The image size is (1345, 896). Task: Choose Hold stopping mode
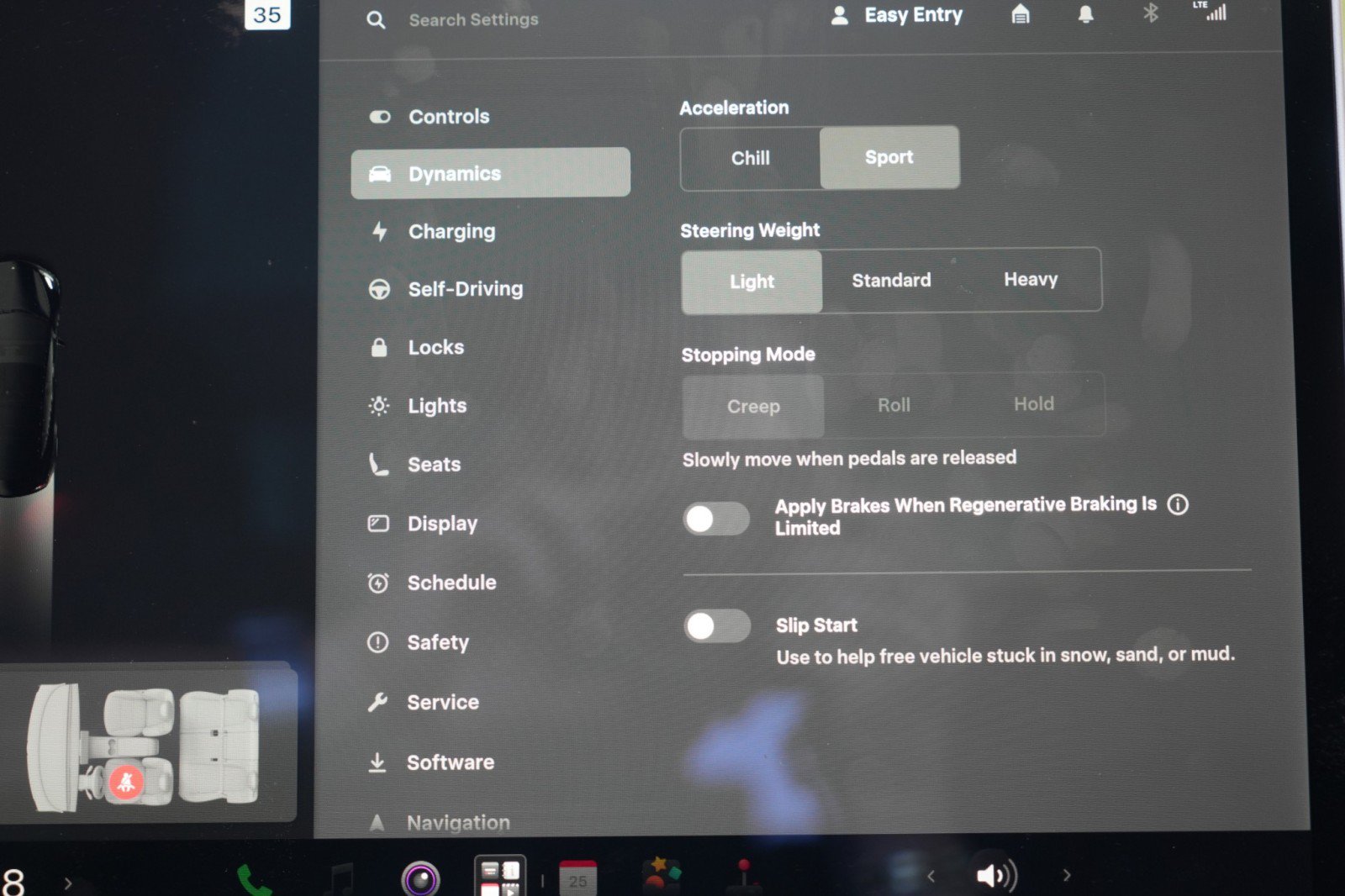(x=1033, y=404)
